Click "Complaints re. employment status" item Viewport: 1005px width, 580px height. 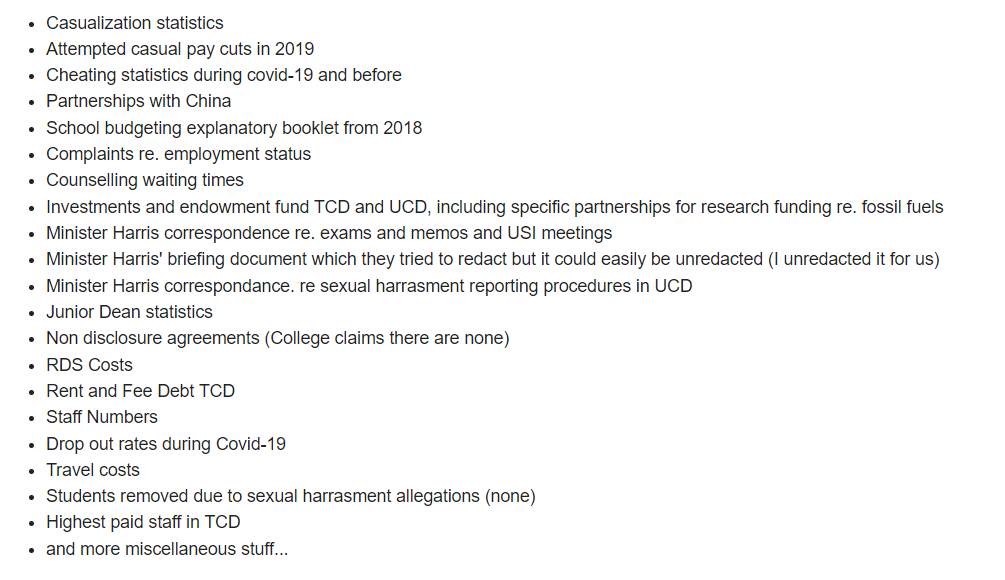coord(178,154)
